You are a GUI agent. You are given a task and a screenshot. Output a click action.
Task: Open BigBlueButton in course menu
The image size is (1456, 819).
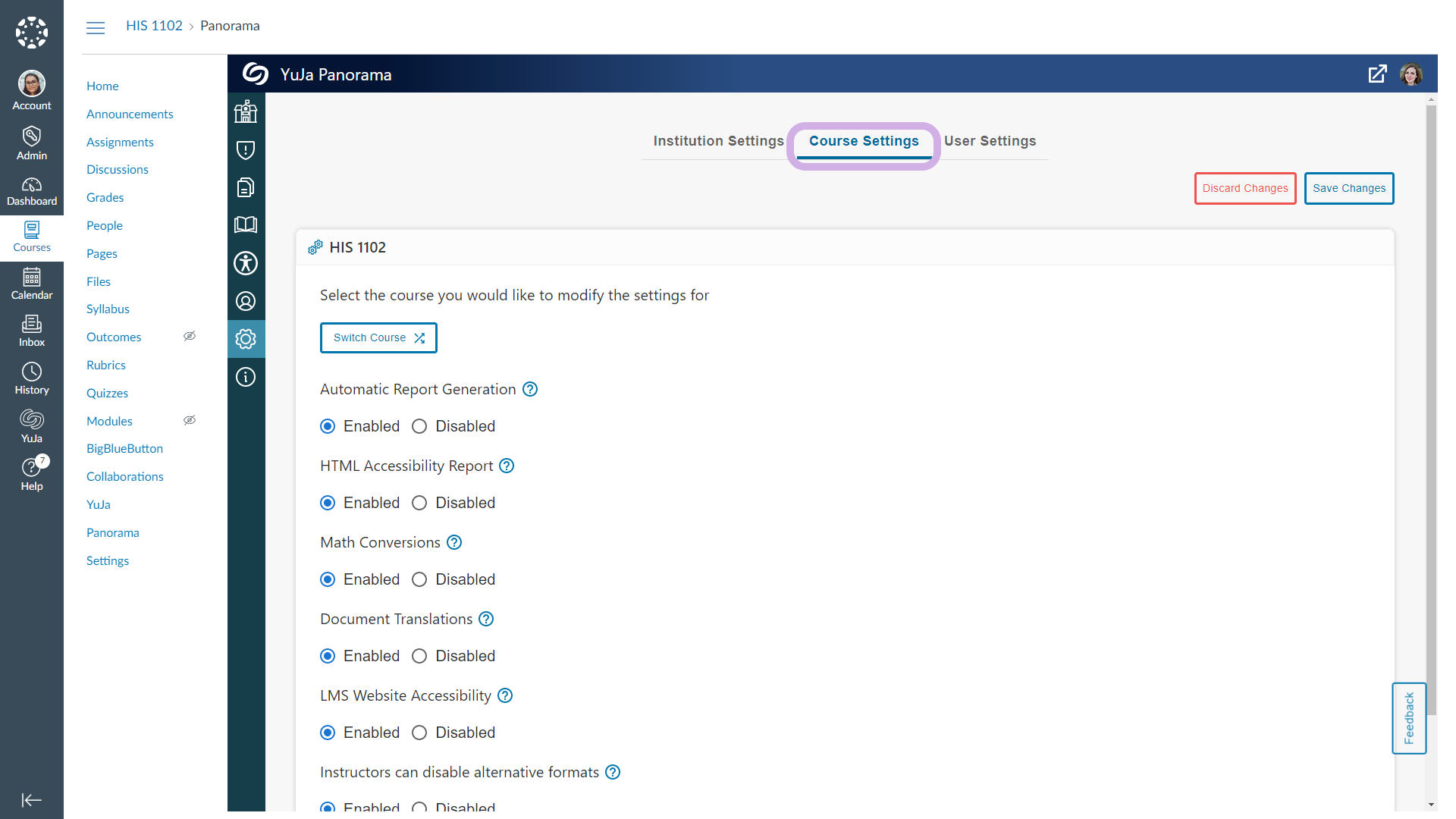[124, 448]
